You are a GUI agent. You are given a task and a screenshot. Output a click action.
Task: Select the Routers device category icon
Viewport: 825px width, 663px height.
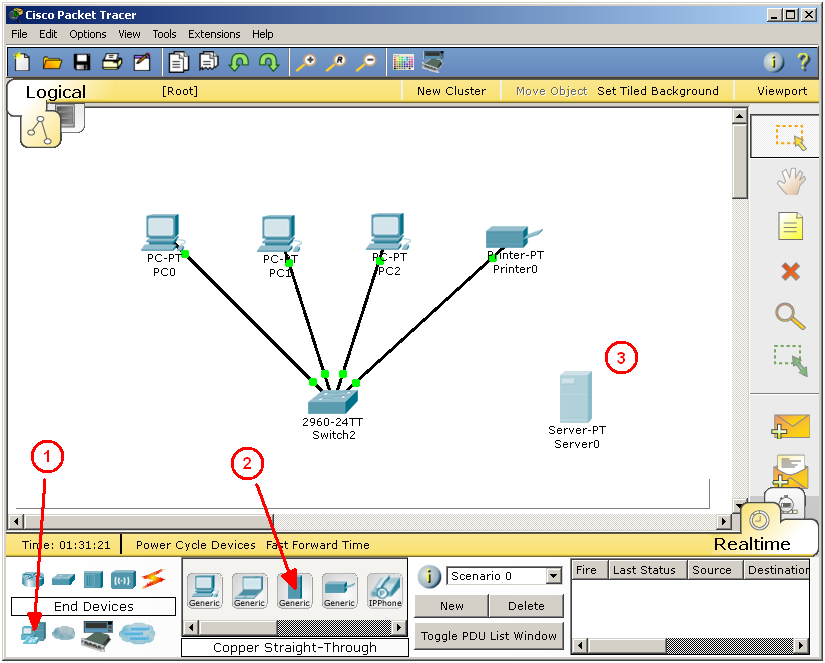[33, 579]
